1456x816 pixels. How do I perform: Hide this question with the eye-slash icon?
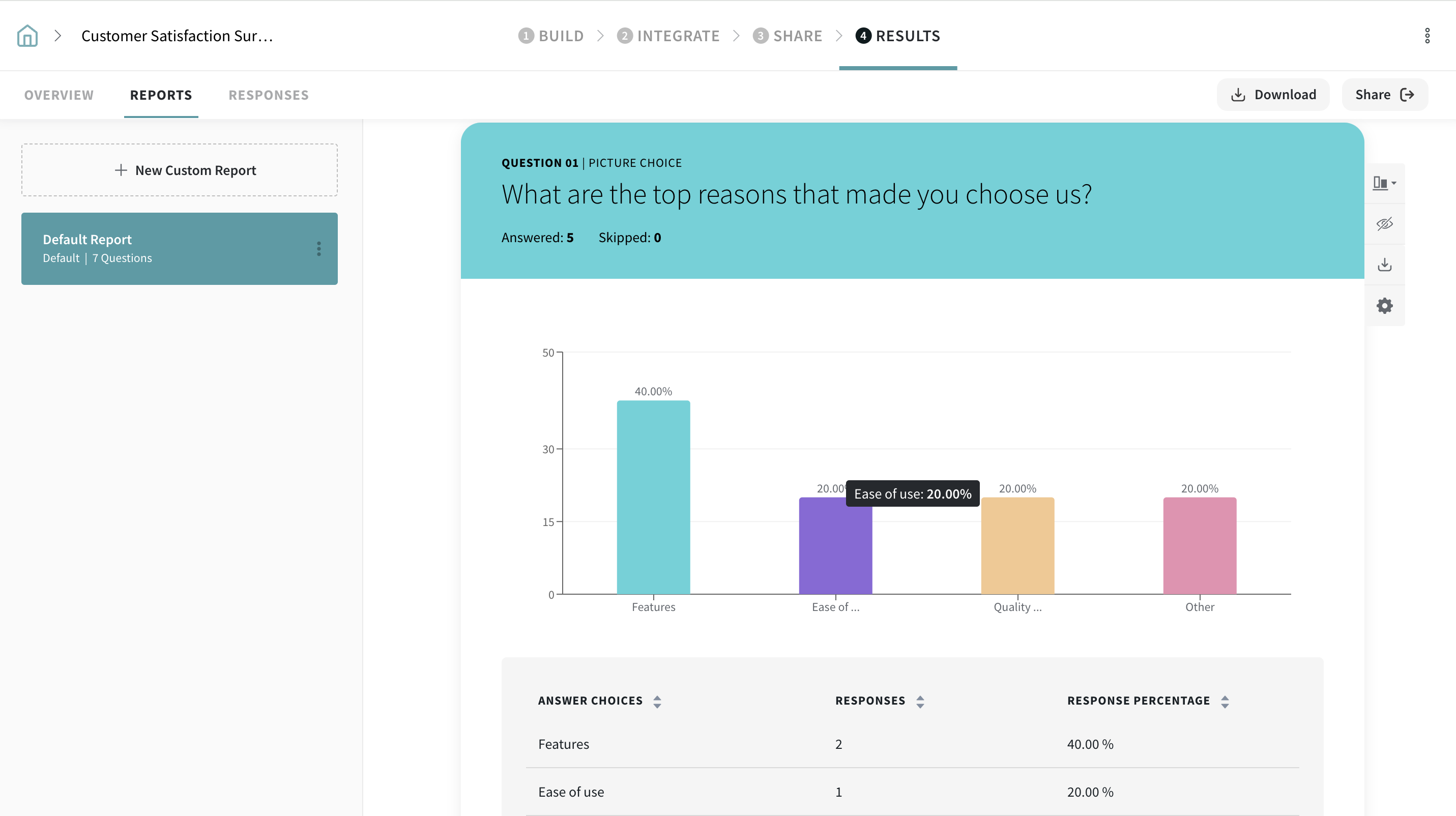1384,224
